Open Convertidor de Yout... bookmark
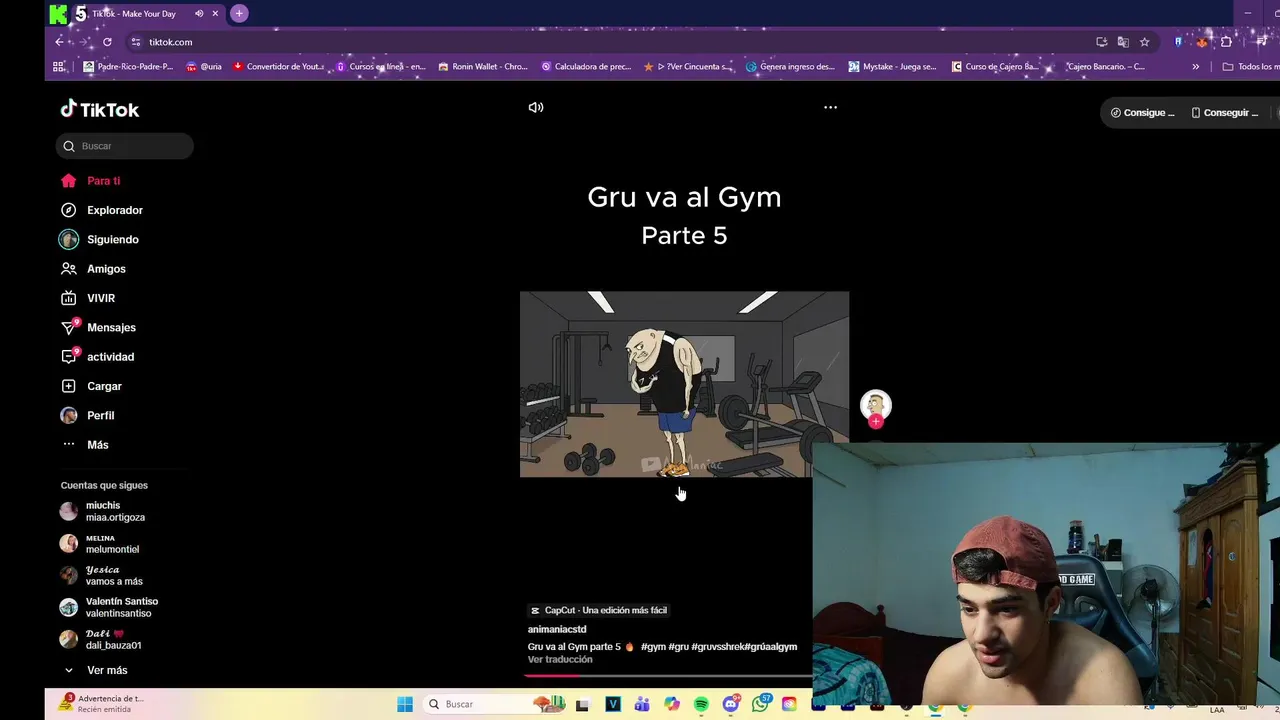 (279, 67)
